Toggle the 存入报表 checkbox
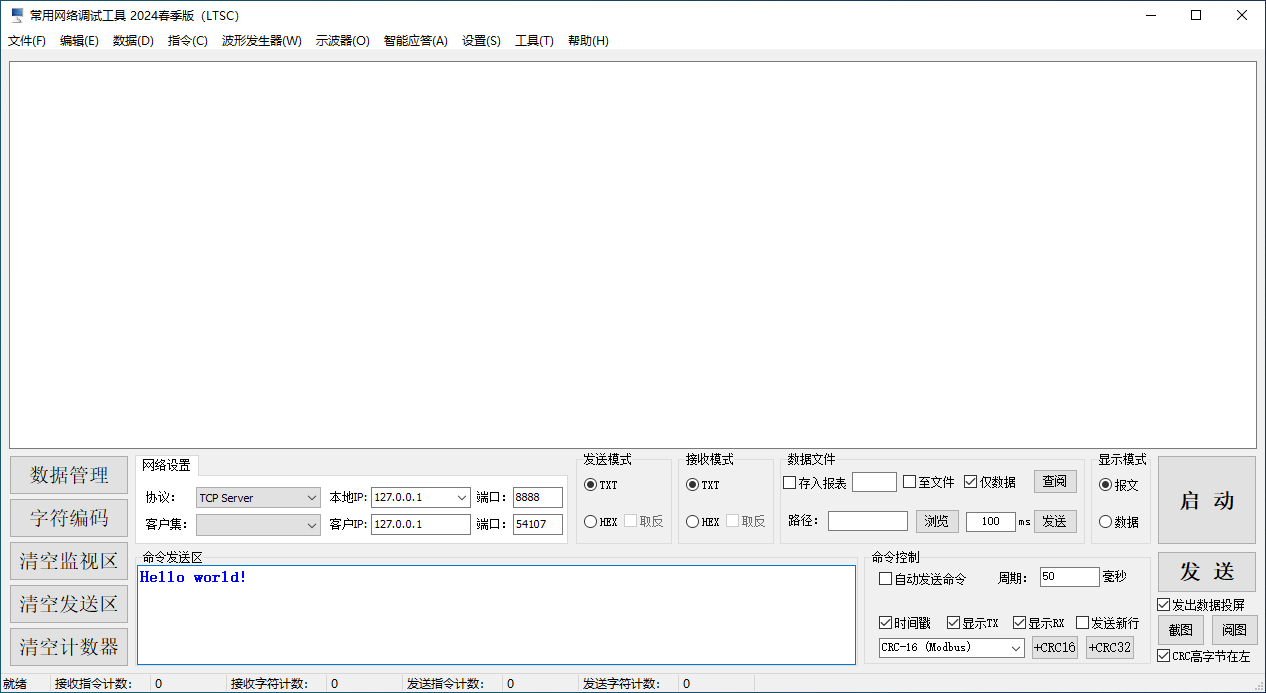 (790, 482)
